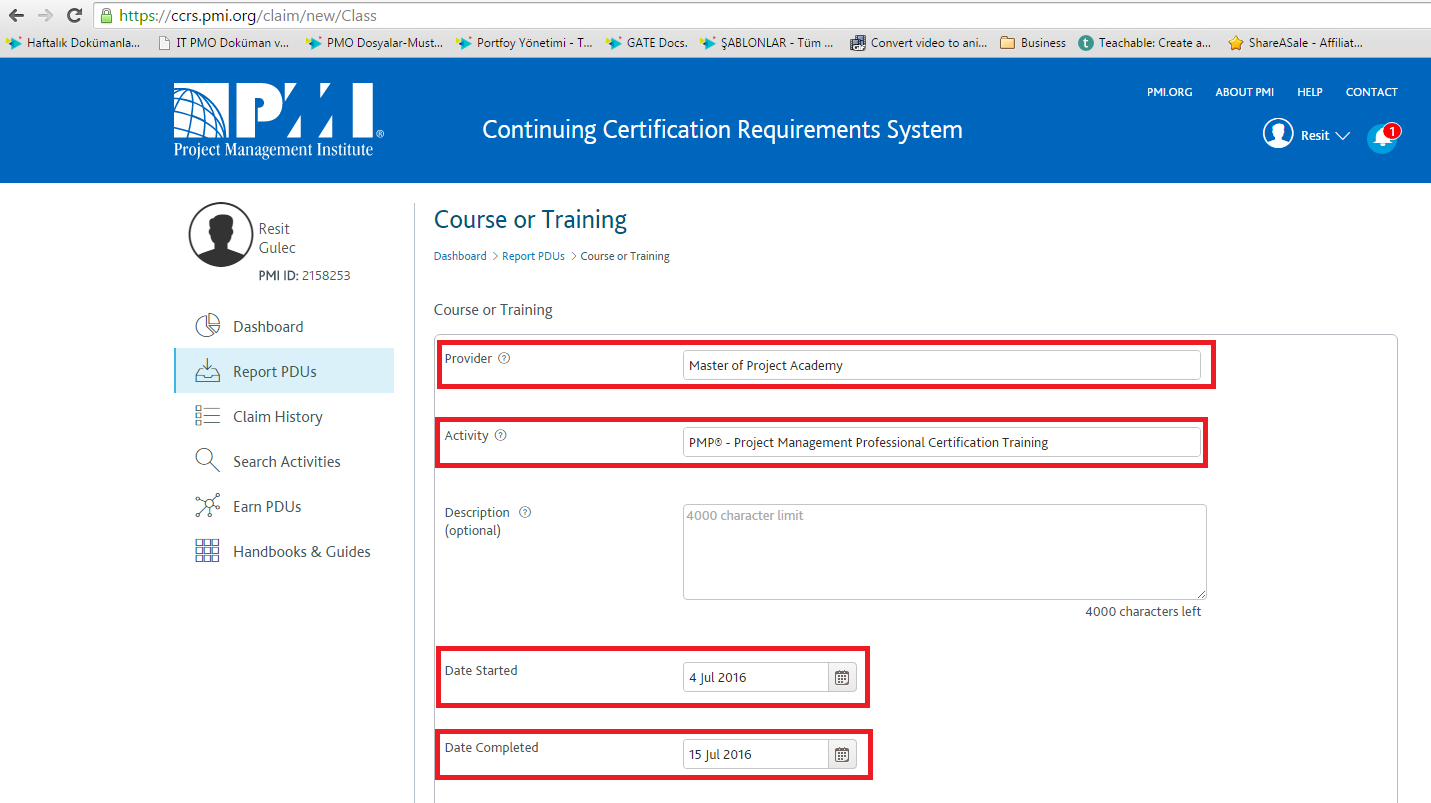1431x803 pixels.
Task: Open the Convert video to ani bookmark
Action: [x=918, y=43]
